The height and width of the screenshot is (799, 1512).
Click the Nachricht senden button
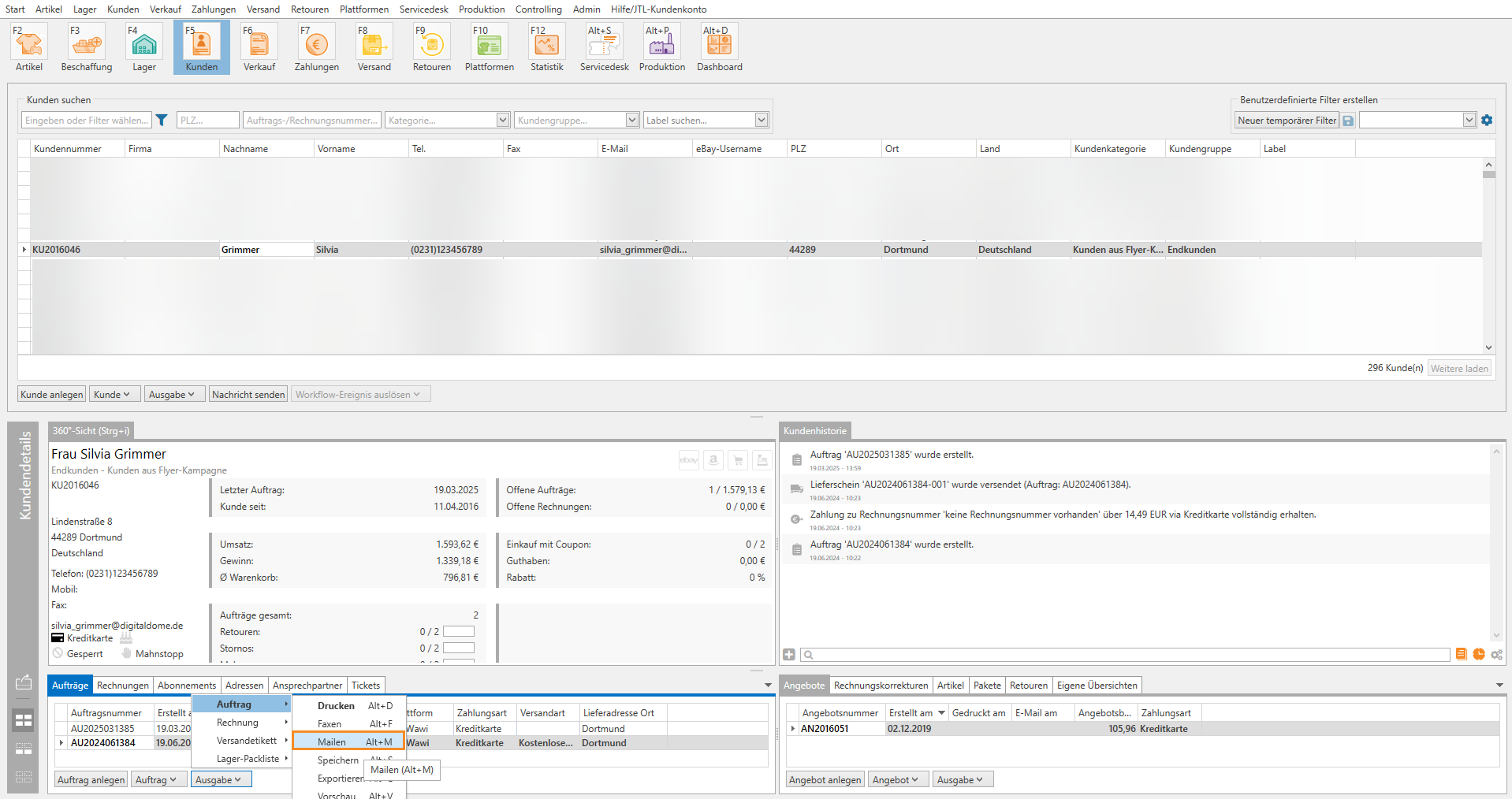coord(248,395)
